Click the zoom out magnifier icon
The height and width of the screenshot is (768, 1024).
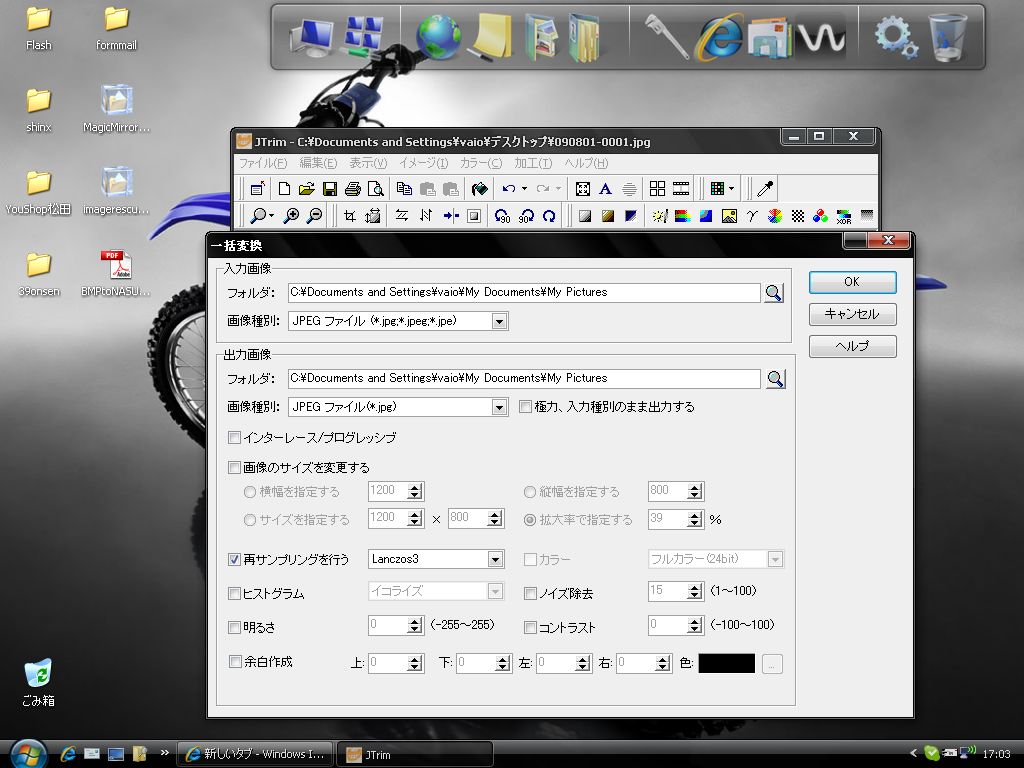point(314,216)
